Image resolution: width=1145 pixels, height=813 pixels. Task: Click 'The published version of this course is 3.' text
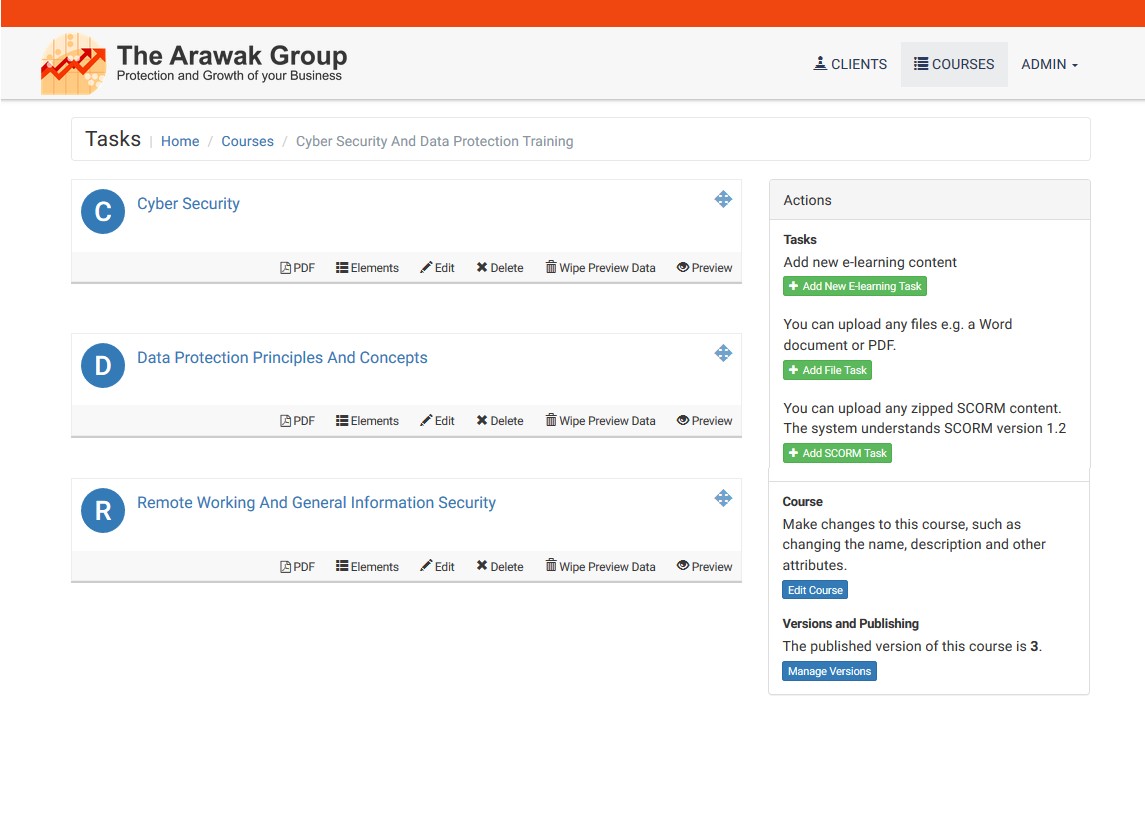pyautogui.click(x=912, y=646)
